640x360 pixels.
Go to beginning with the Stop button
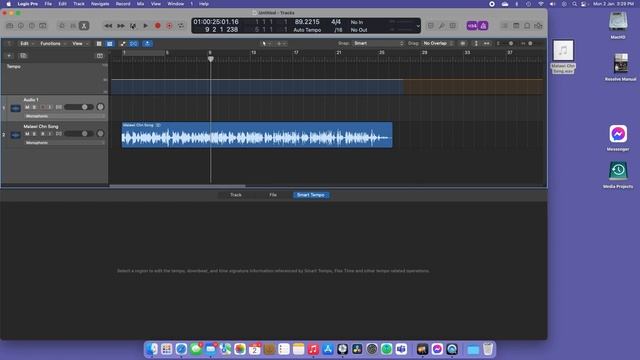[x=133, y=26]
